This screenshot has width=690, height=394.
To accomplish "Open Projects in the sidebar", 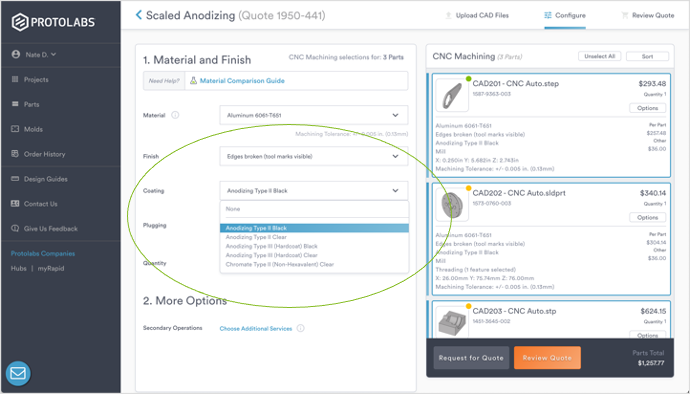I will [36, 80].
